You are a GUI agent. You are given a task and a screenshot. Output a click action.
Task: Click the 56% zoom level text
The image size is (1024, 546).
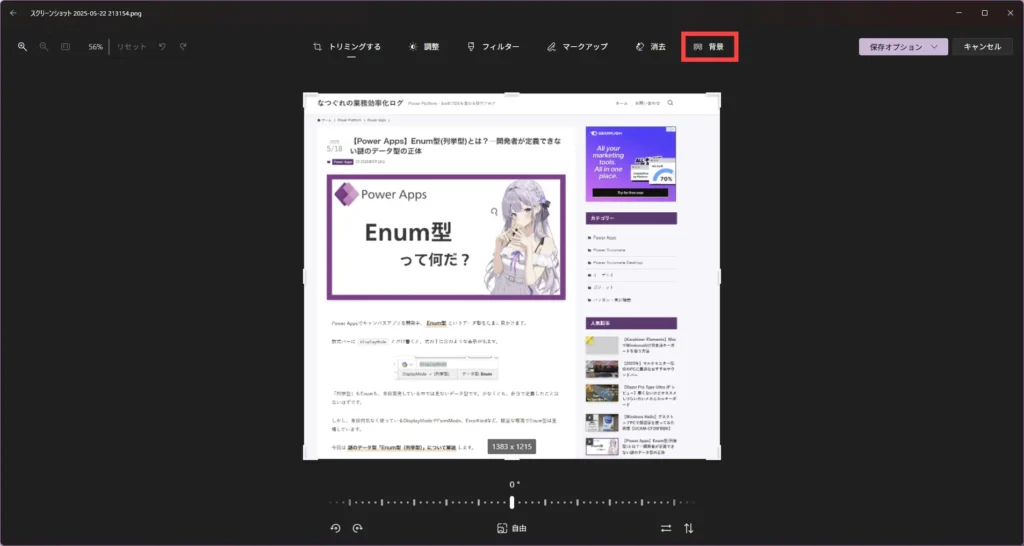(95, 47)
